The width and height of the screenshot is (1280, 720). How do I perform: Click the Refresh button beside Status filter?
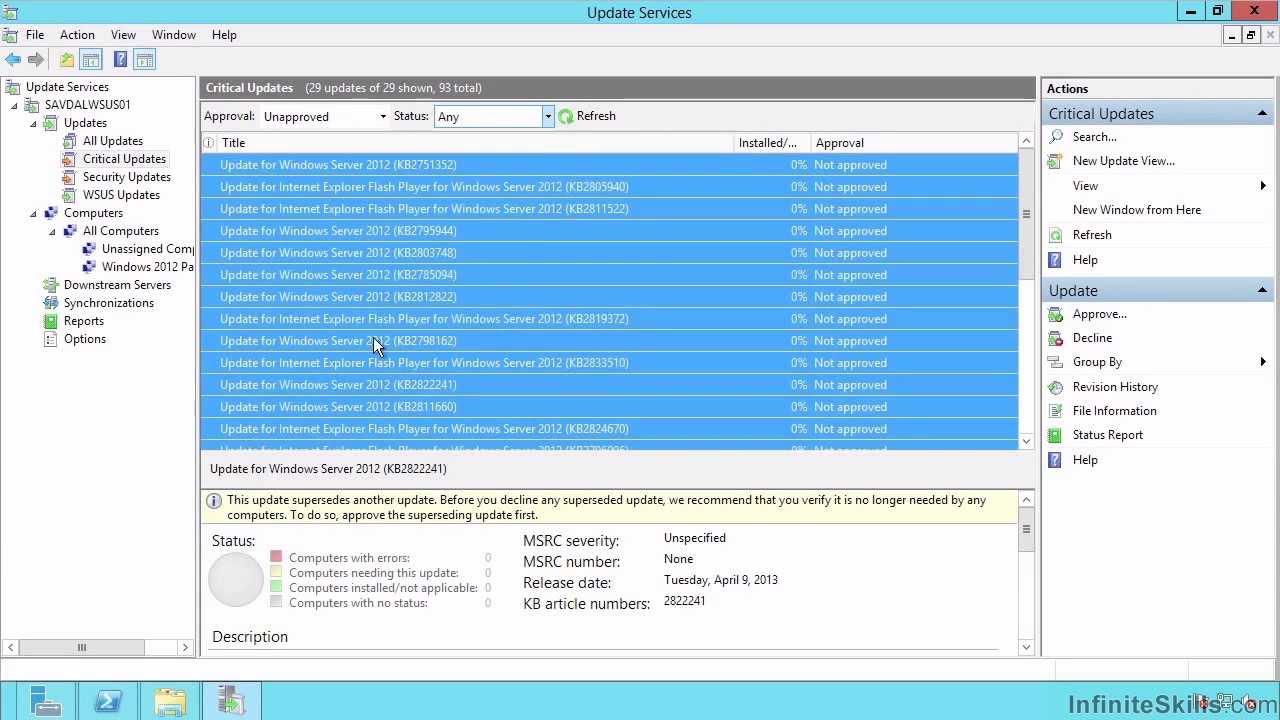(x=587, y=116)
